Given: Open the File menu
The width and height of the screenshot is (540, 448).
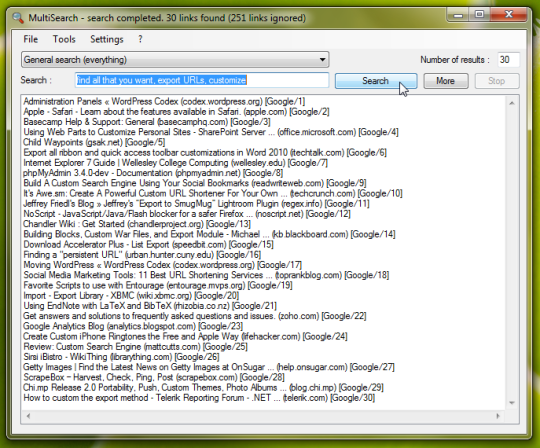Looking at the screenshot, I should (31, 39).
